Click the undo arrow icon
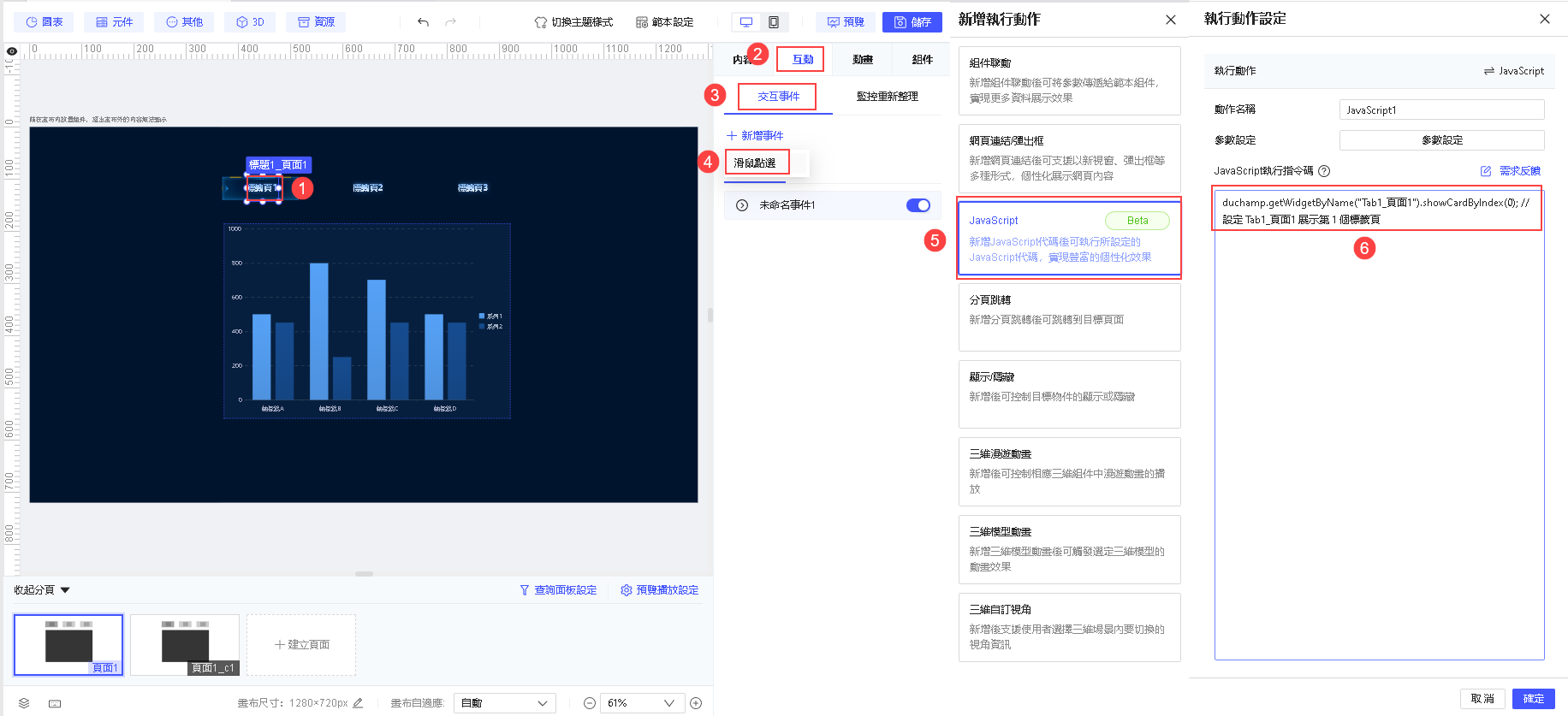The image size is (1568, 716). [423, 22]
